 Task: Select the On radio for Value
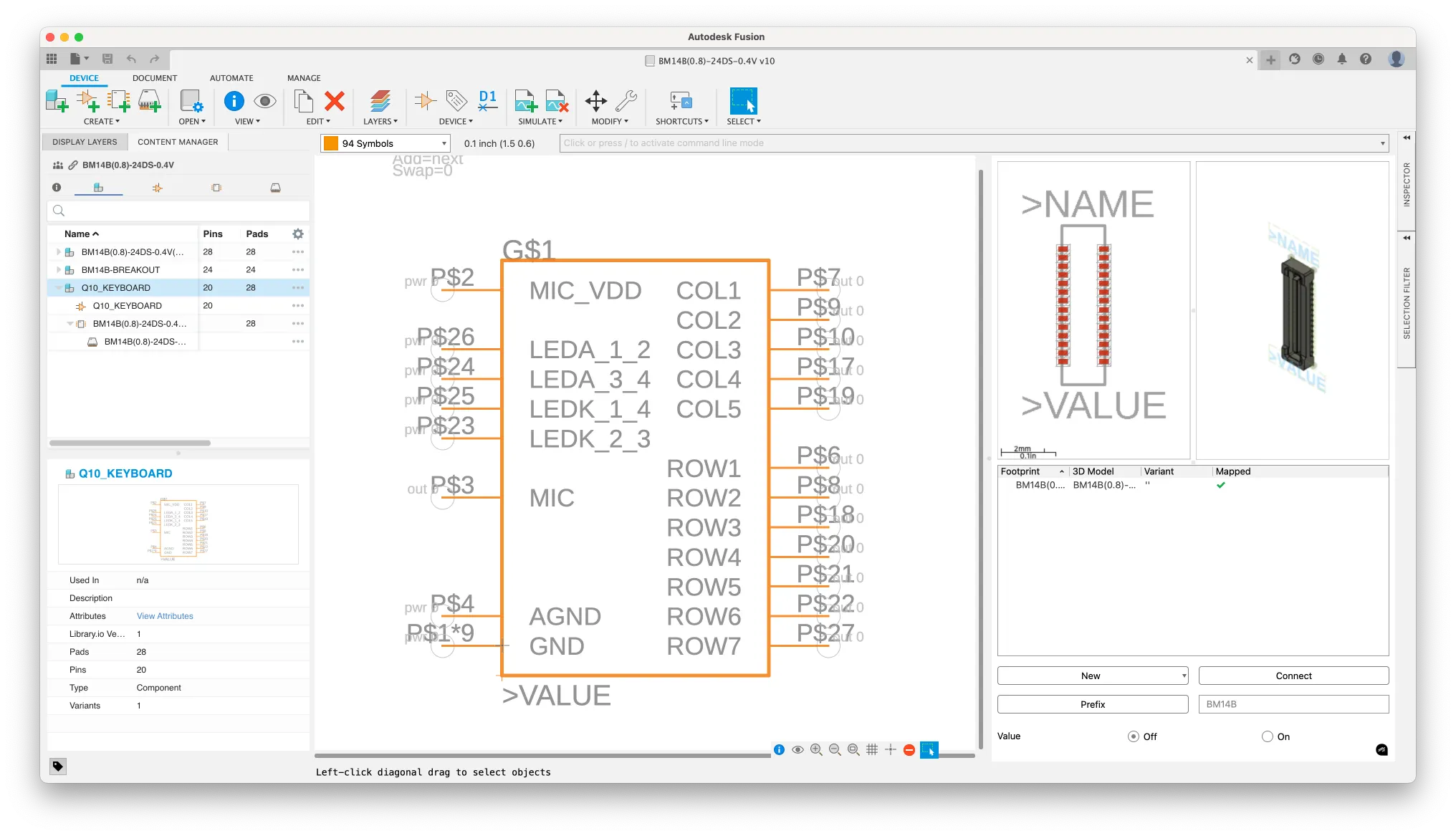coord(1267,736)
